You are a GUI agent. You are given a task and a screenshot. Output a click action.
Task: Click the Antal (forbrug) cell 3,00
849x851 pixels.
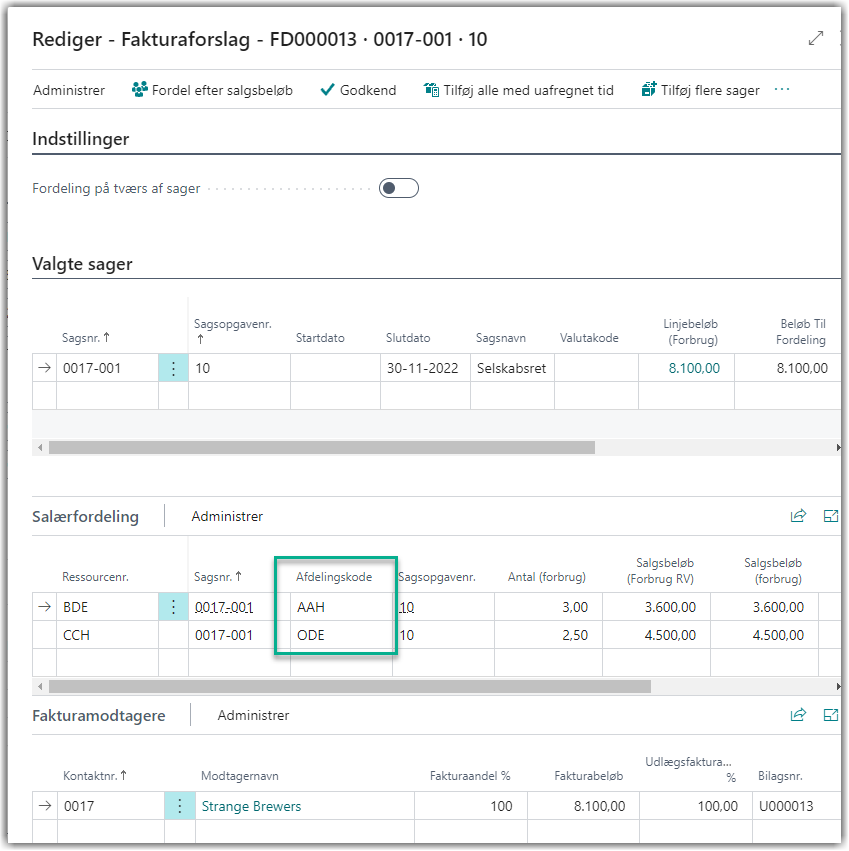click(548, 607)
